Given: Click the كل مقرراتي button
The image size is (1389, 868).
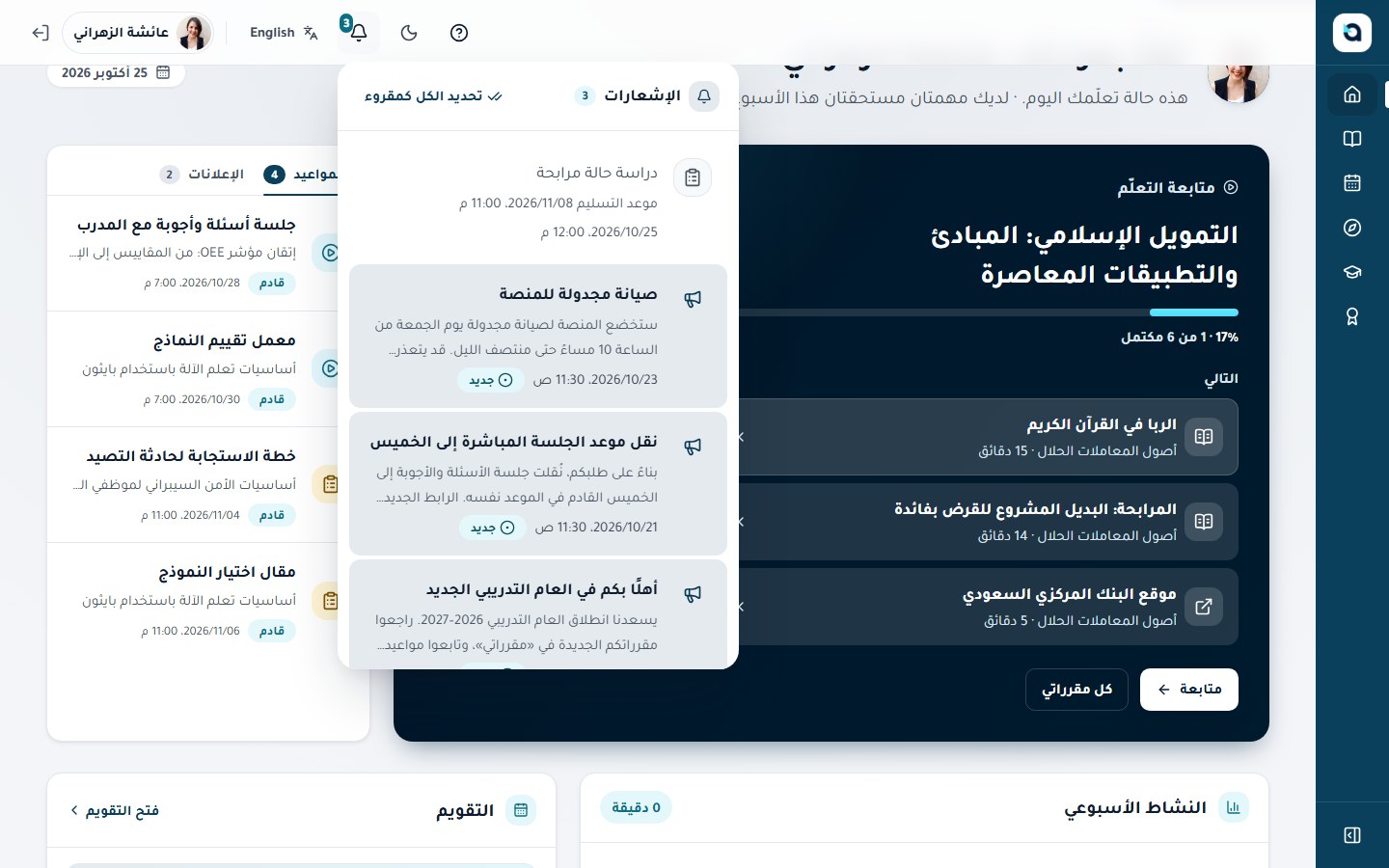Looking at the screenshot, I should pos(1076,690).
